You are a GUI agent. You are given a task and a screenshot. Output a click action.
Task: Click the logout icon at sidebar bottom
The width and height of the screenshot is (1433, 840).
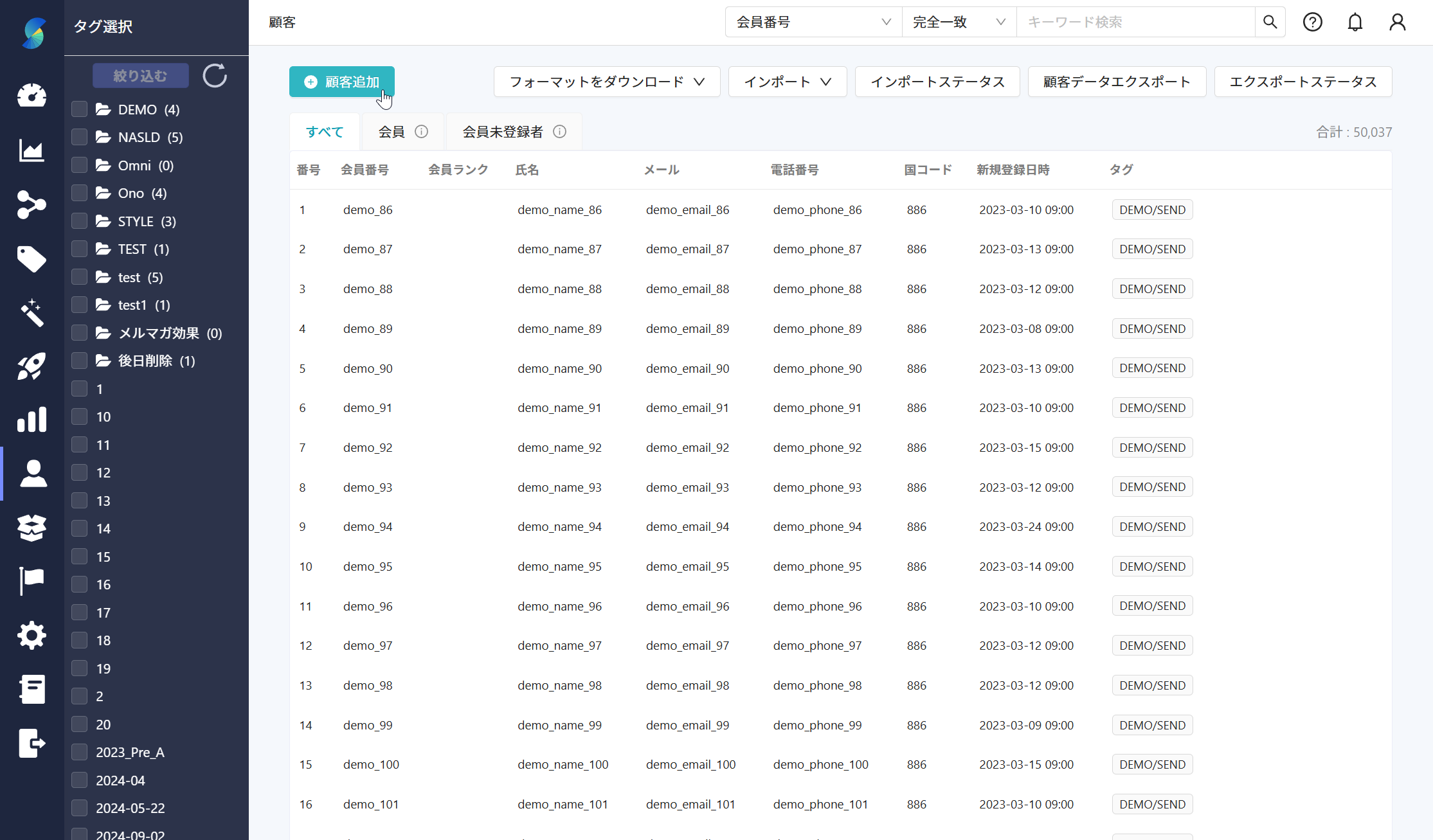(32, 744)
